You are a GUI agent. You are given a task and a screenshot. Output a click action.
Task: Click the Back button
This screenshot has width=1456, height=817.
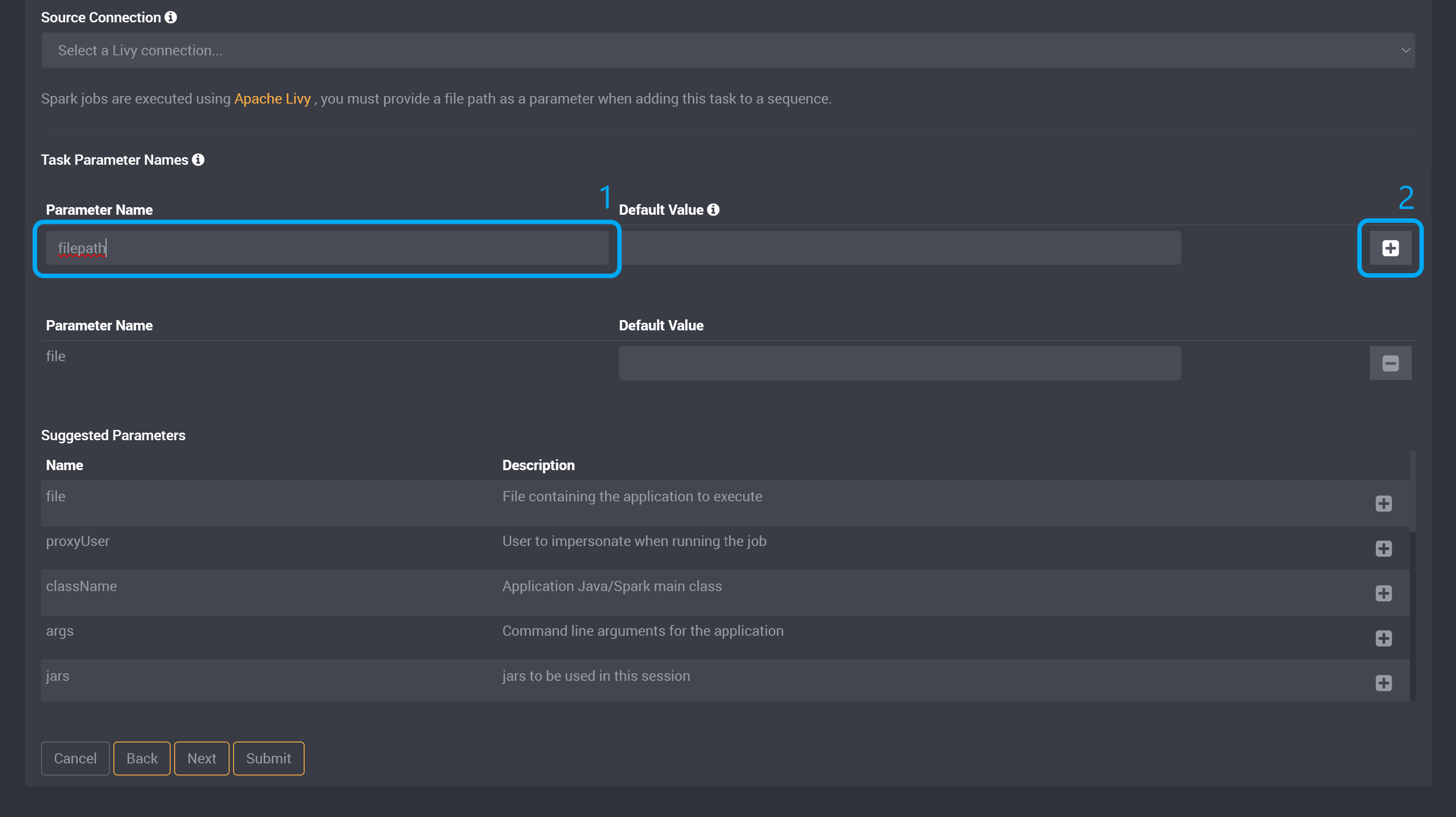coord(142,758)
